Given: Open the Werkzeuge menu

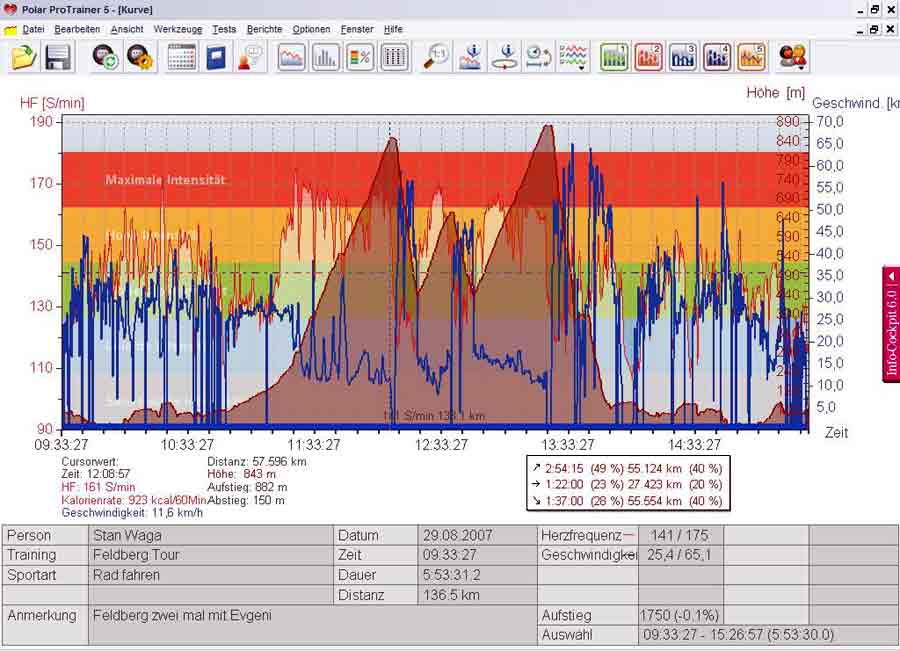Looking at the screenshot, I should pos(177,30).
